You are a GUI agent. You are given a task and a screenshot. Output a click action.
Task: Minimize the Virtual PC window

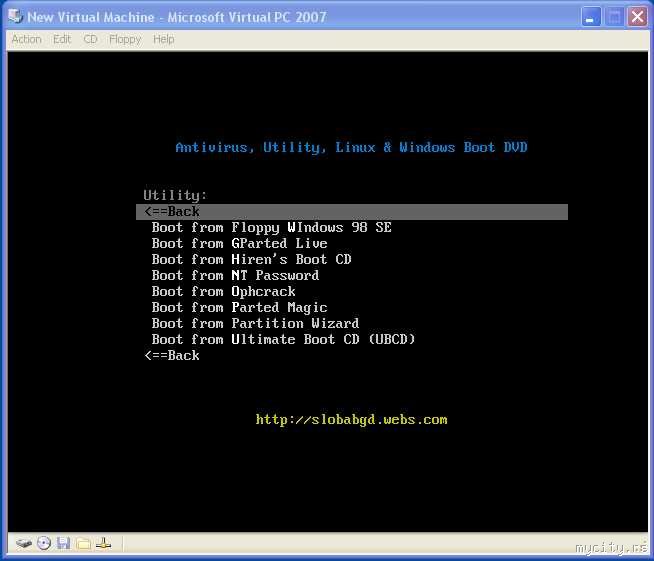point(591,17)
